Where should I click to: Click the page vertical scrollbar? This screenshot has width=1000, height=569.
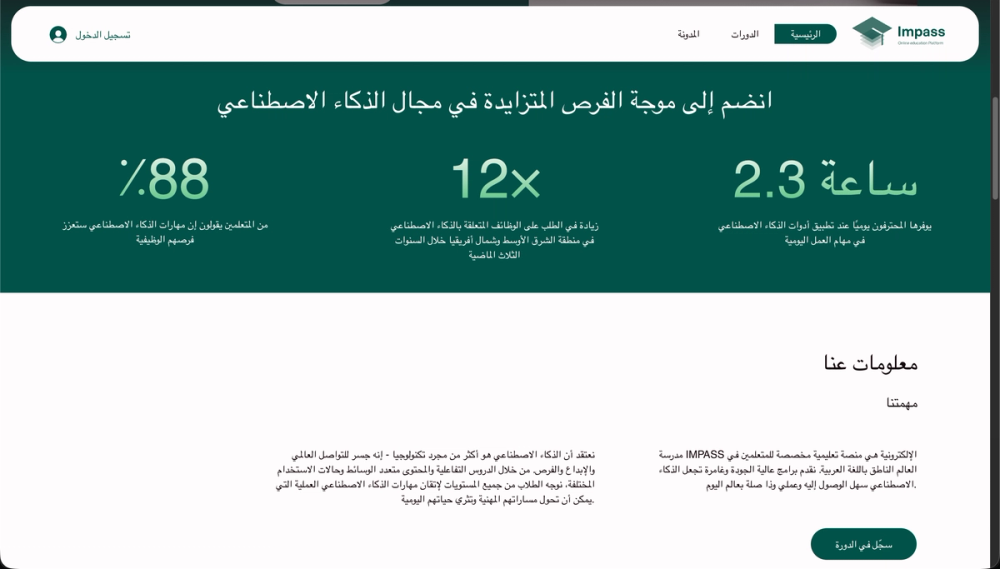[x=995, y=149]
